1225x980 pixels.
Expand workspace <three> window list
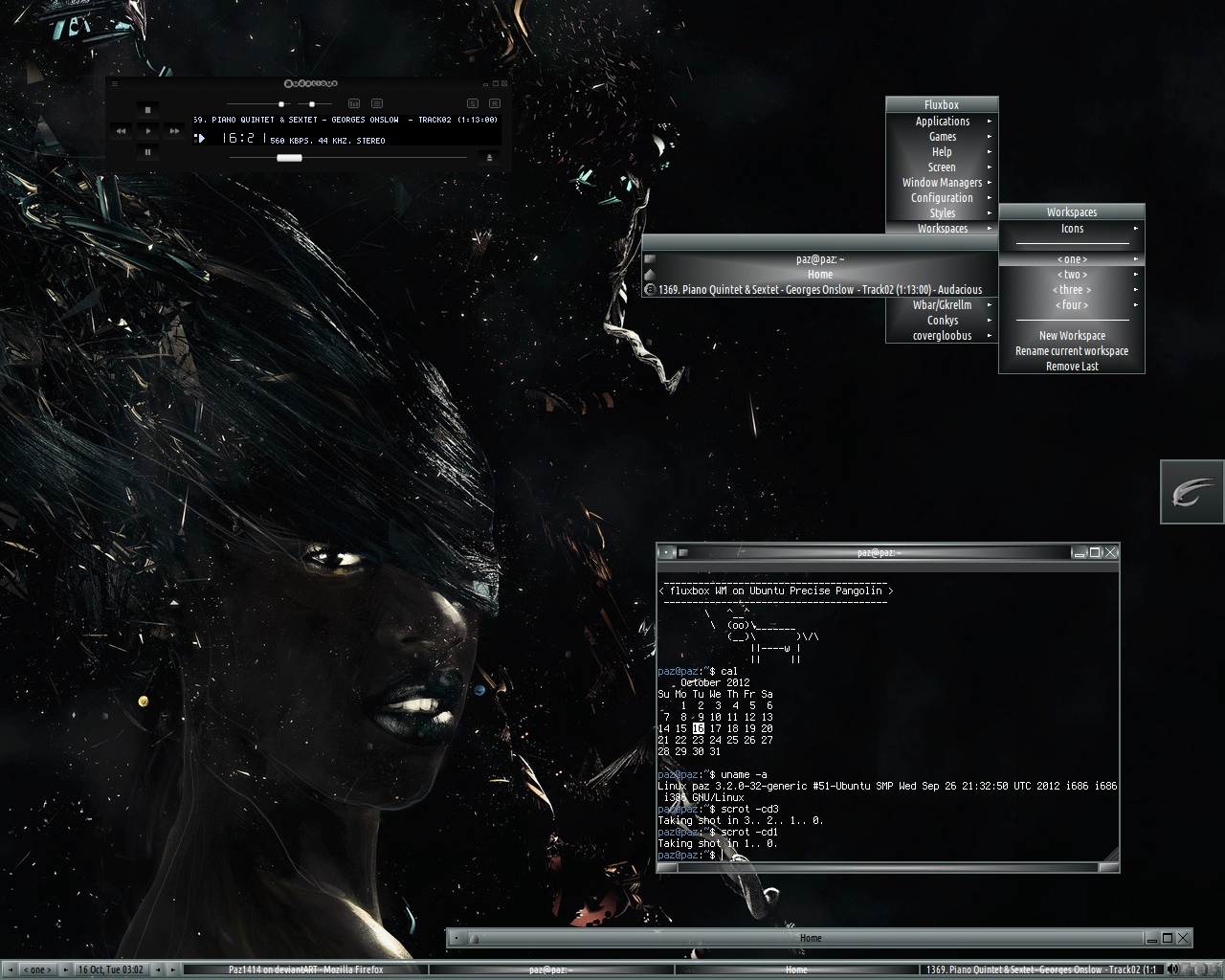tap(1072, 290)
